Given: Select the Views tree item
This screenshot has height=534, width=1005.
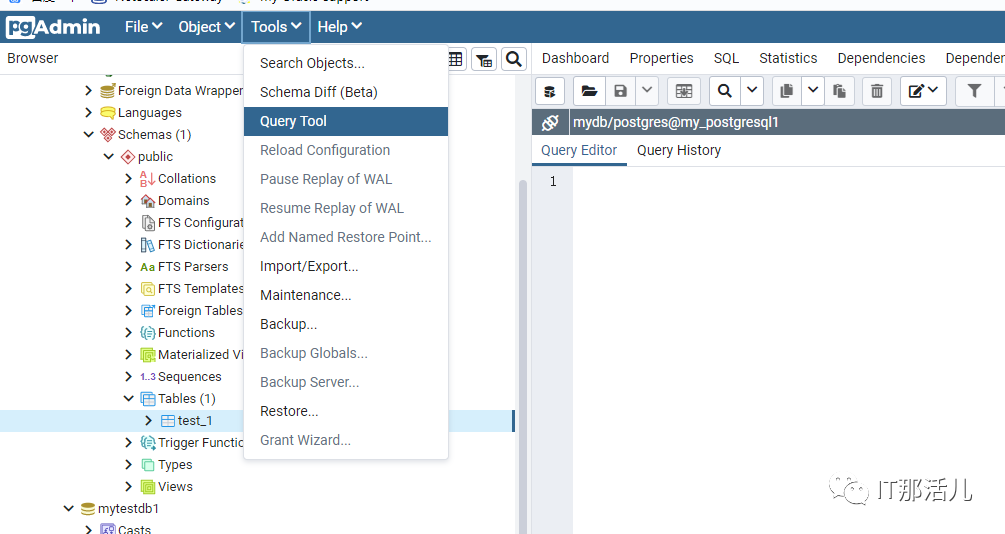Looking at the screenshot, I should [x=175, y=487].
